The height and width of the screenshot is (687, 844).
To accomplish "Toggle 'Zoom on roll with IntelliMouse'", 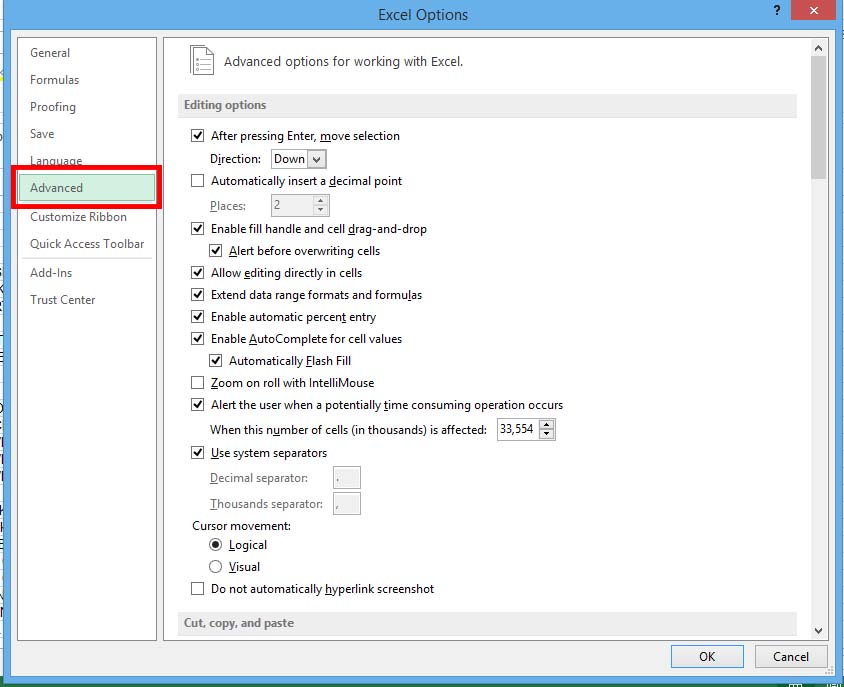I will point(197,382).
